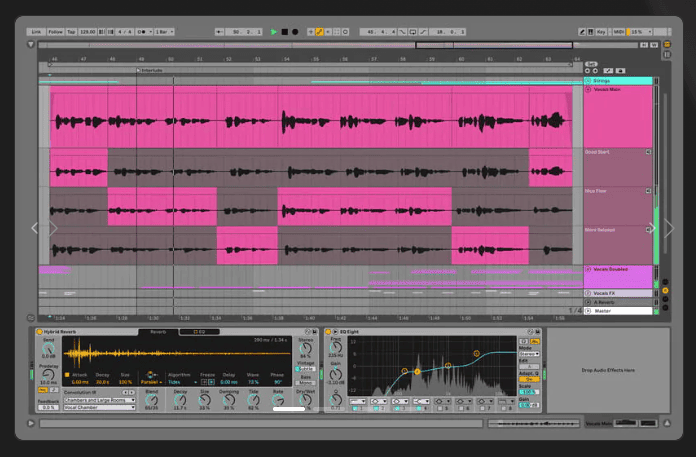Adjust the Predelay knob
The height and width of the screenshot is (457, 696).
pos(48,375)
